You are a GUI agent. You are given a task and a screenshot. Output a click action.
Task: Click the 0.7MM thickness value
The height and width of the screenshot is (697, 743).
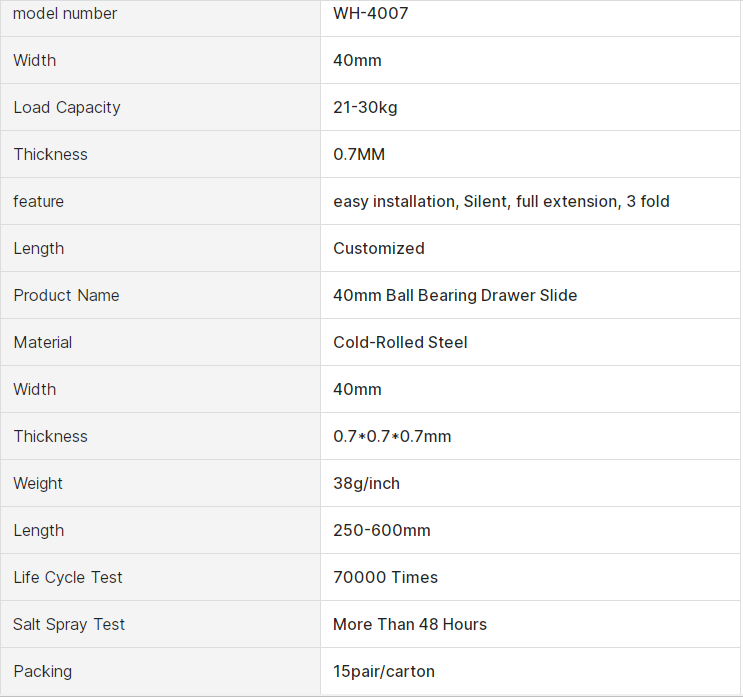click(359, 154)
